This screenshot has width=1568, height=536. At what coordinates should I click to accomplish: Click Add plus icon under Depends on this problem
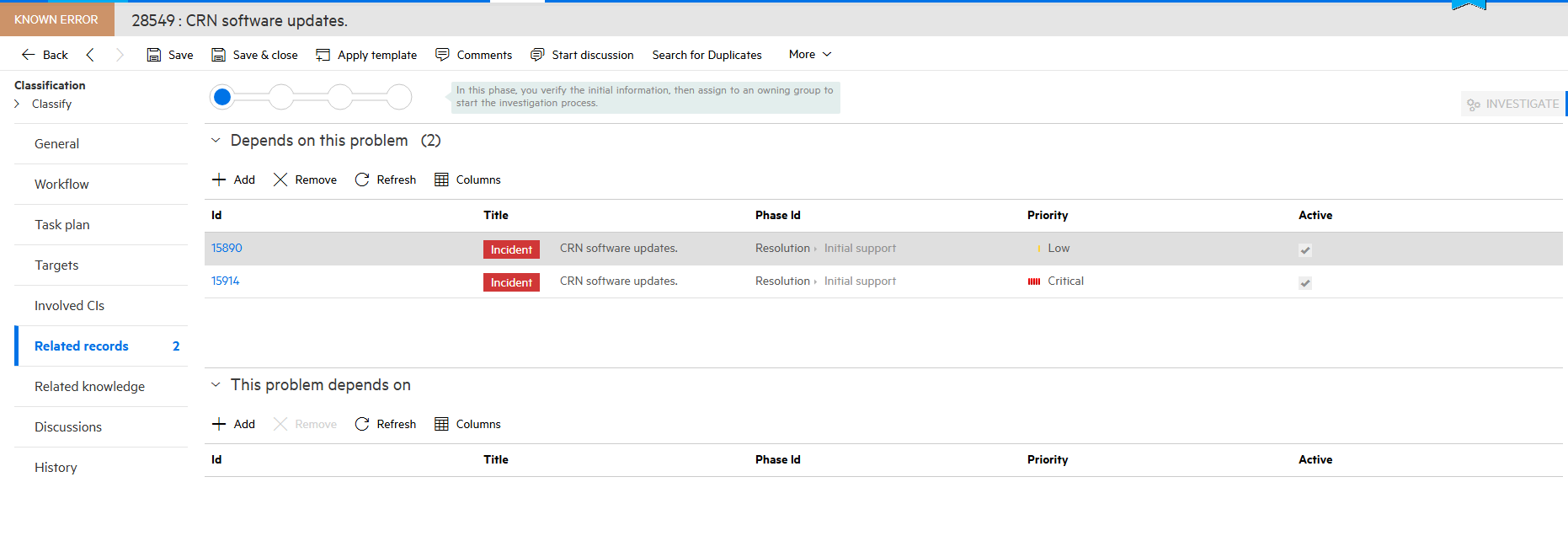tap(219, 180)
